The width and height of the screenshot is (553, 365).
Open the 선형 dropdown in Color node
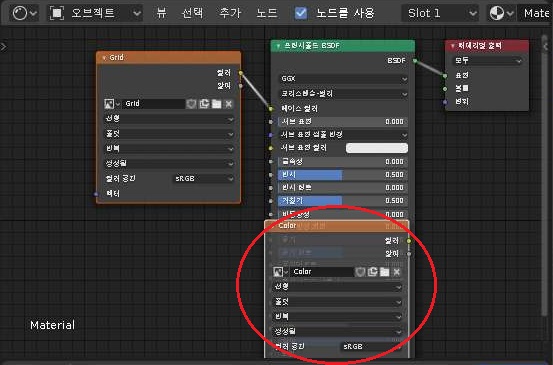pyautogui.click(x=337, y=287)
